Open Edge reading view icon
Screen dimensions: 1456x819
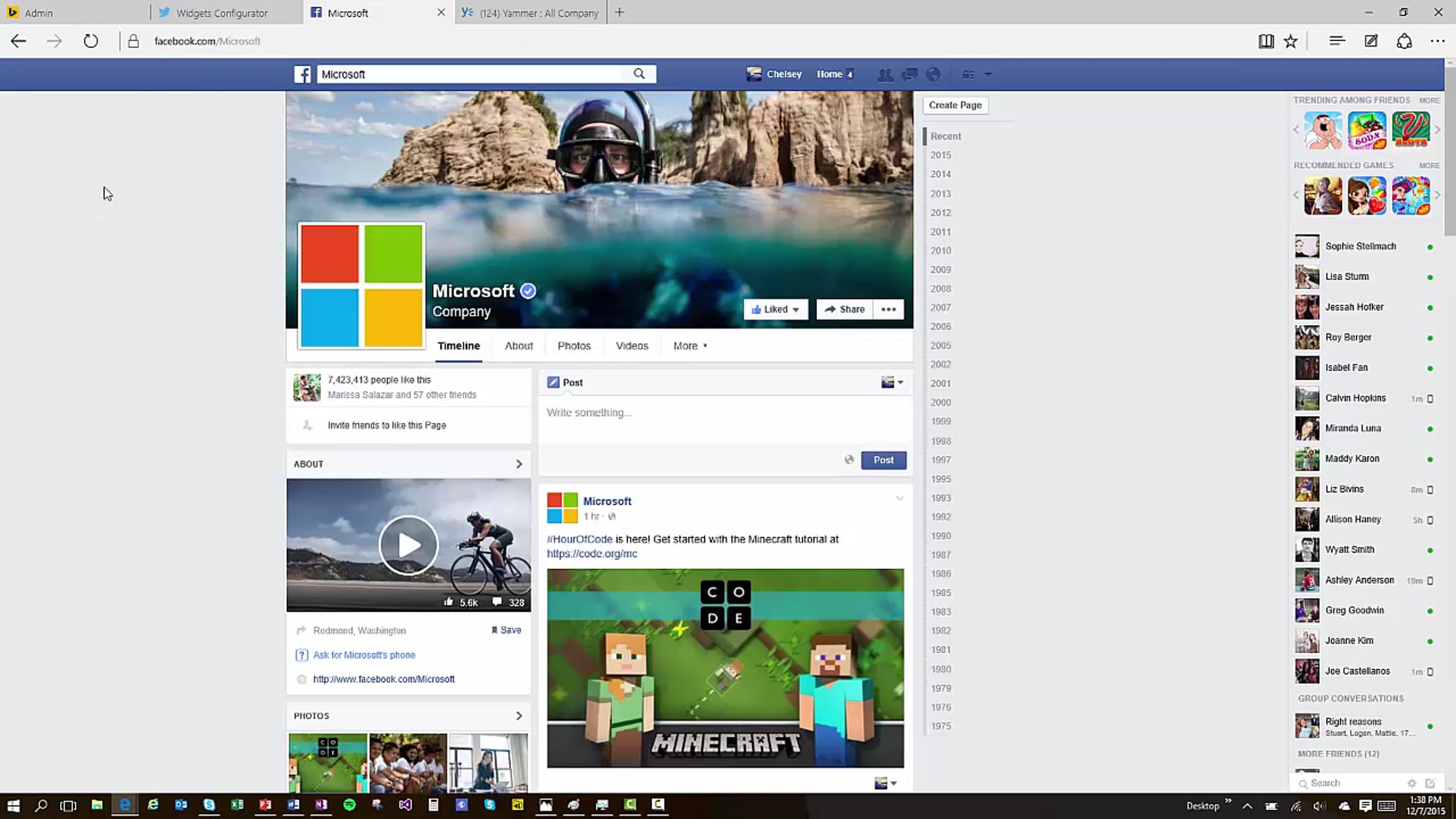click(1266, 41)
